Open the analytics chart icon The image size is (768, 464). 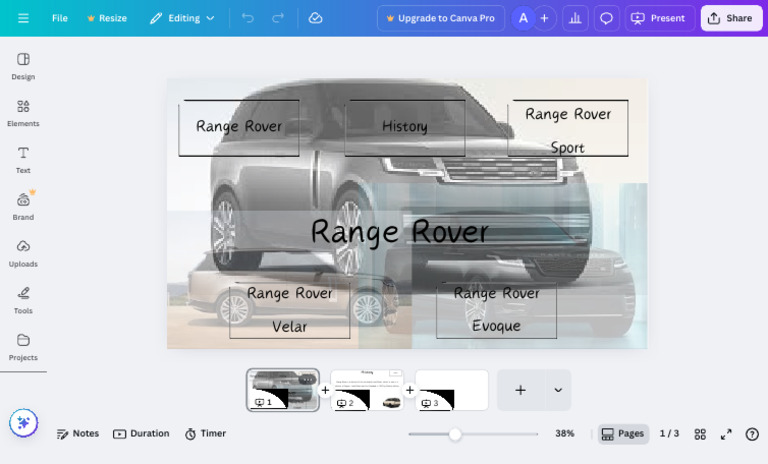click(x=575, y=18)
